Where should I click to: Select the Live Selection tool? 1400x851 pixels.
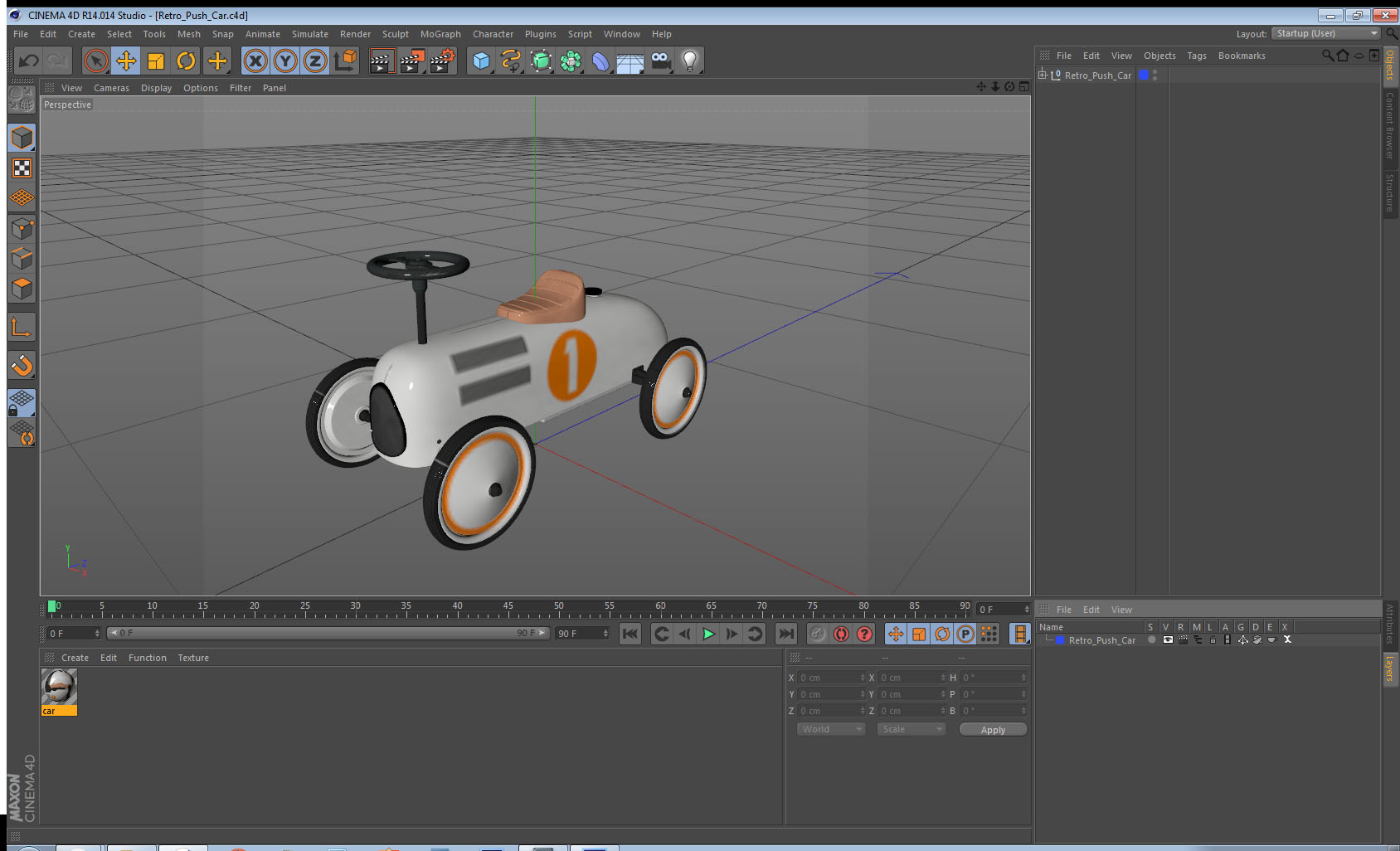click(96, 61)
